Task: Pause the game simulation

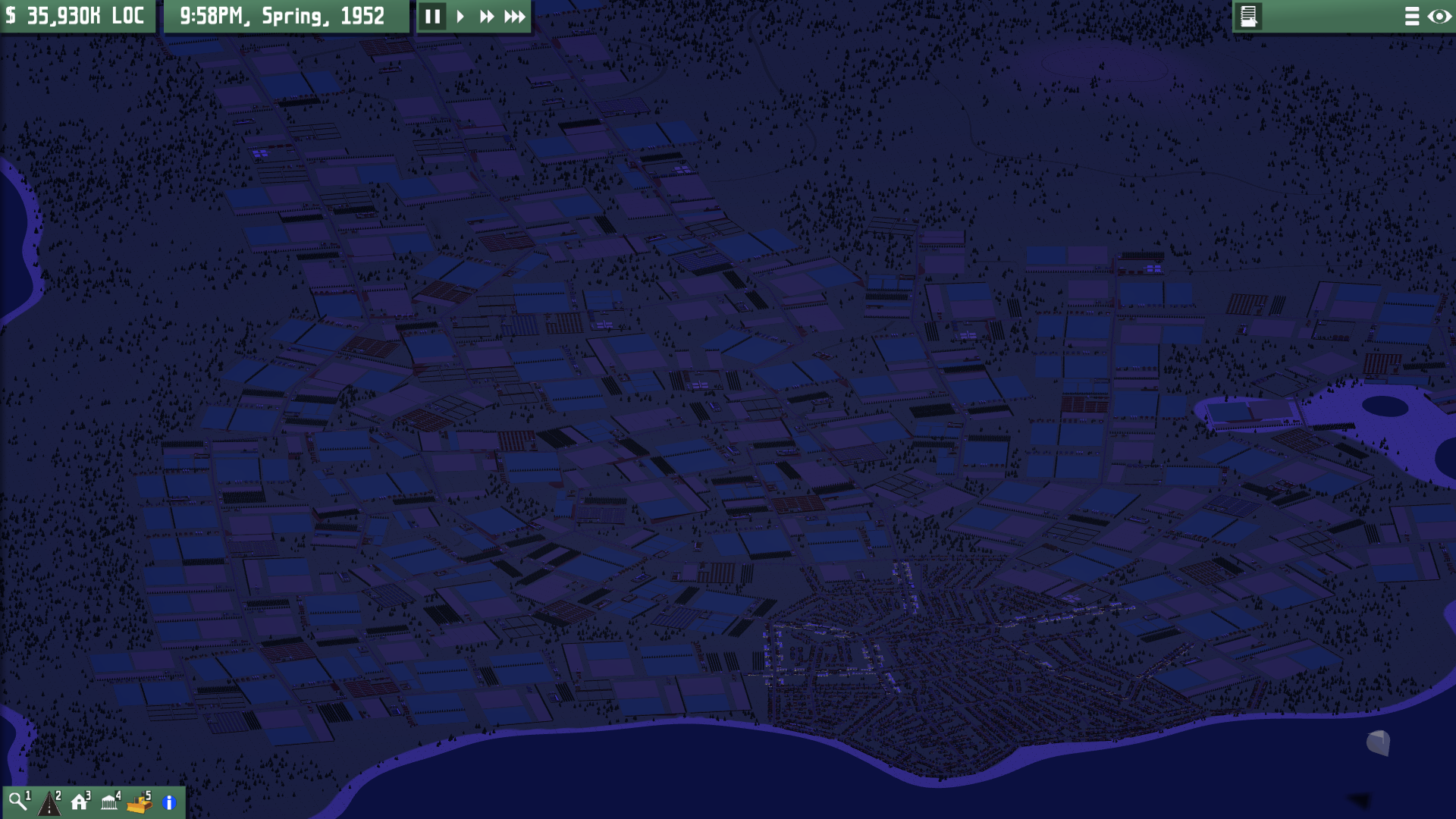Action: 432,16
